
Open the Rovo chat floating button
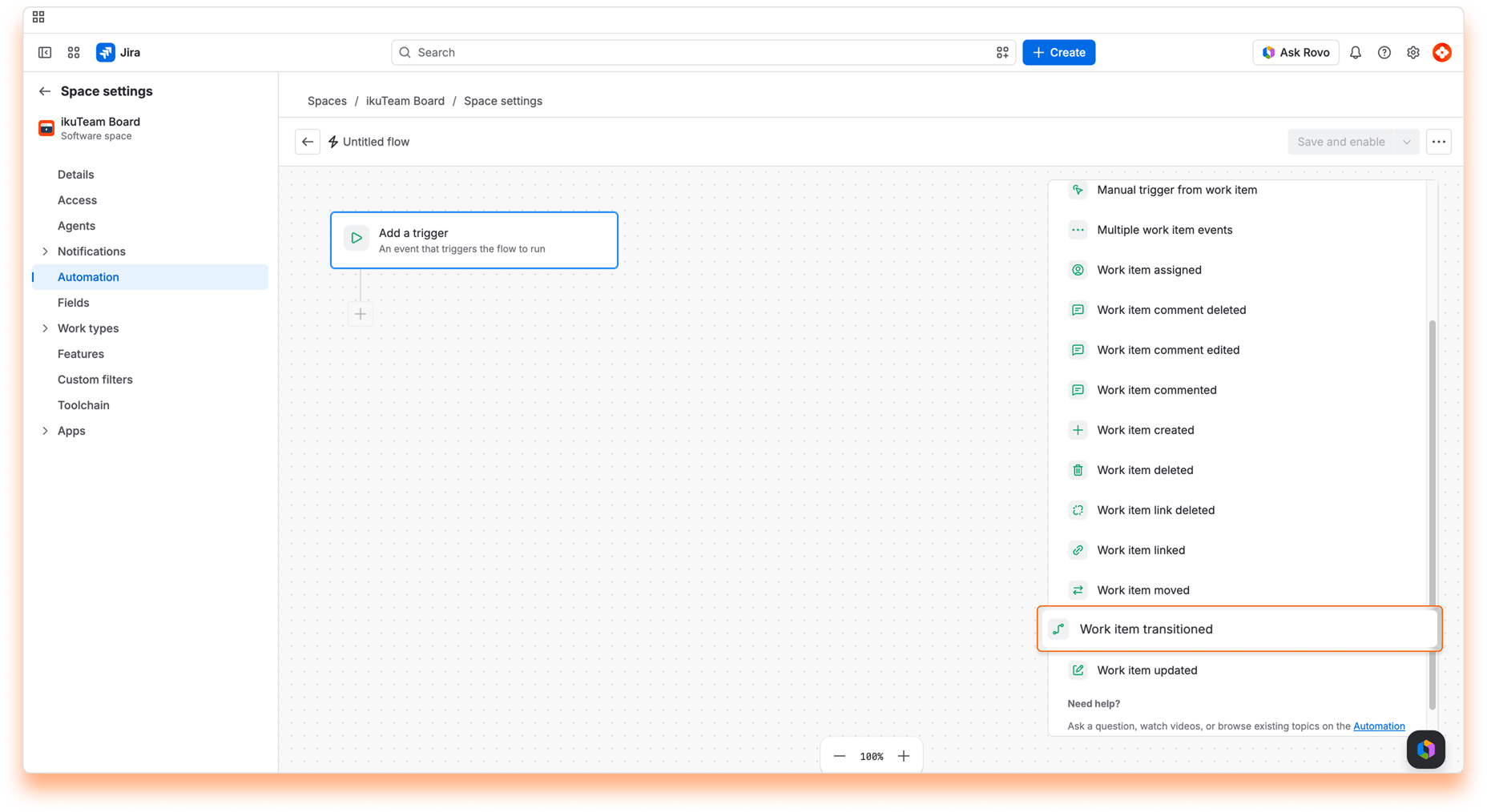1426,750
